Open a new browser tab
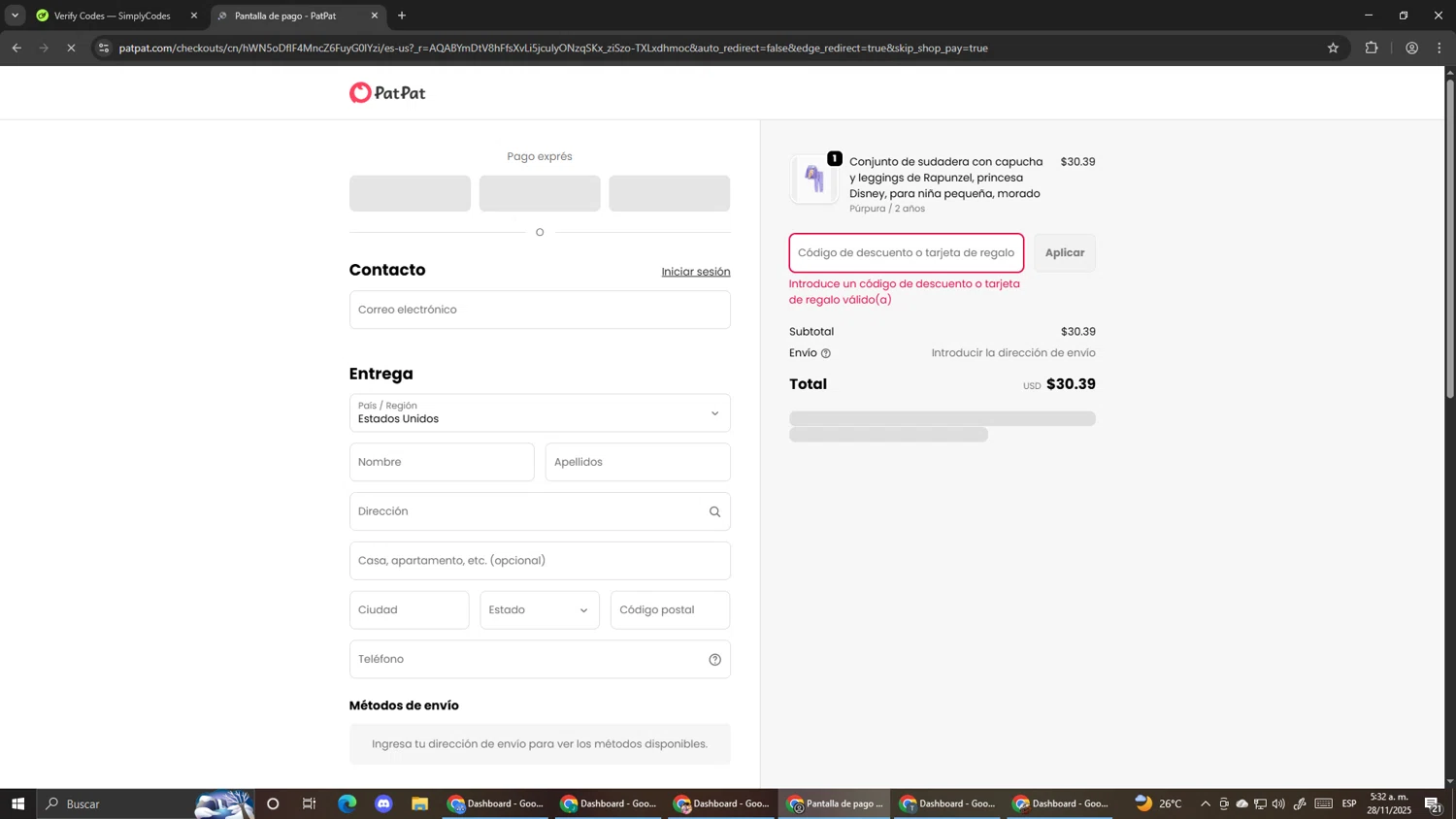Image resolution: width=1456 pixels, height=819 pixels. point(402,16)
